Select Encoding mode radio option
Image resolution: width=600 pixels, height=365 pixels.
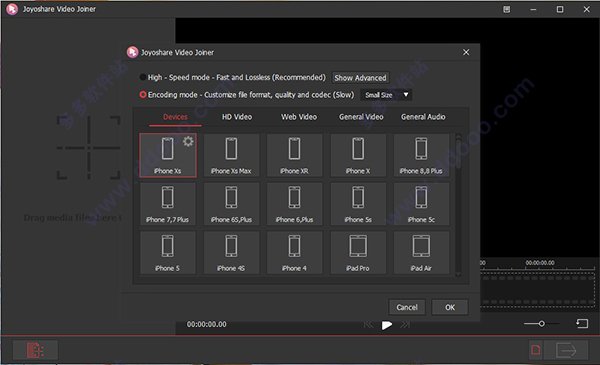coord(143,95)
